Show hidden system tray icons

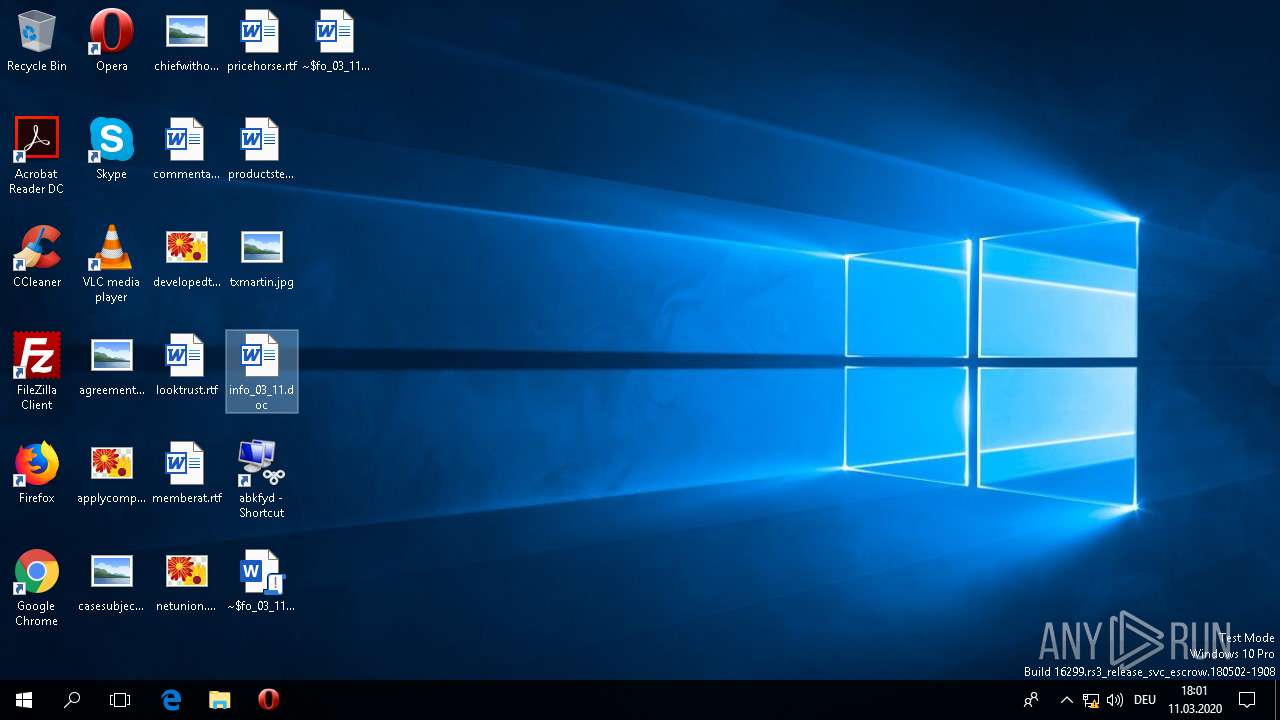click(x=1066, y=700)
